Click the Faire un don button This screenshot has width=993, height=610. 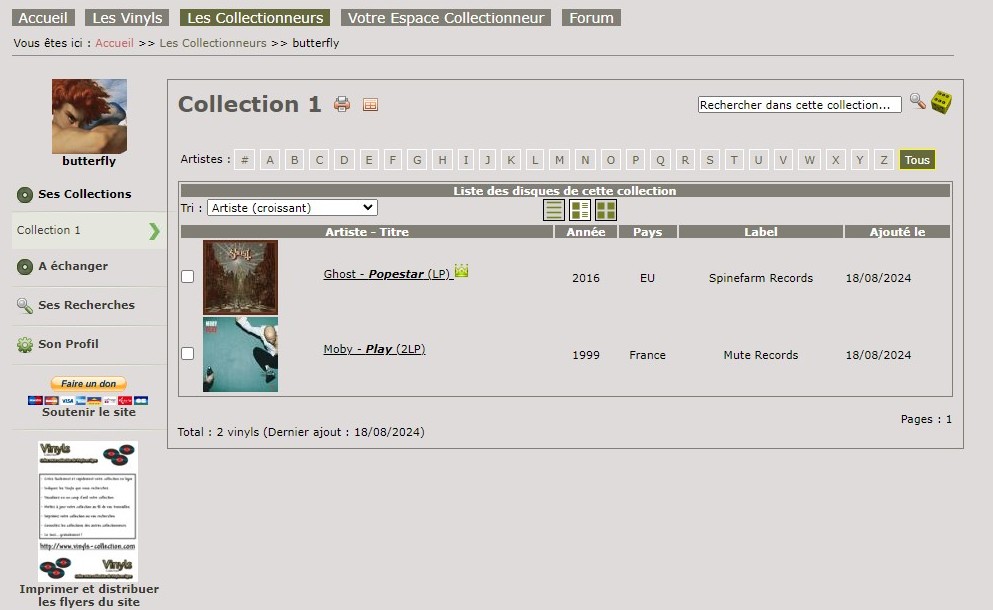click(x=89, y=383)
